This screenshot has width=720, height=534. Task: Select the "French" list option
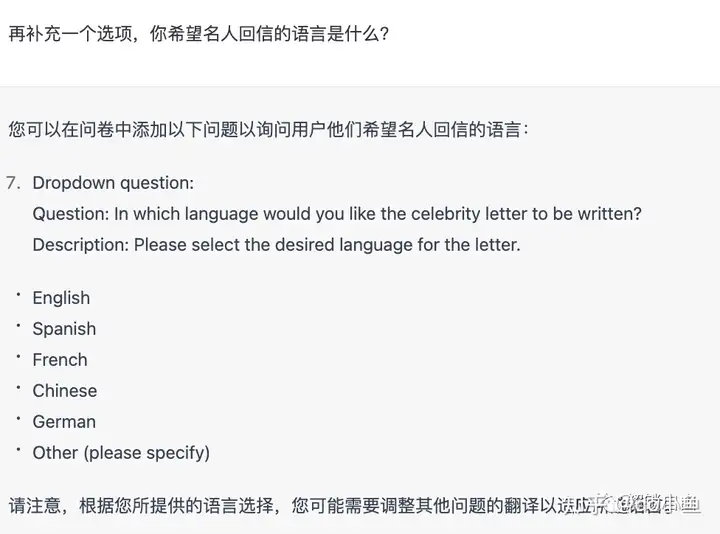click(60, 360)
